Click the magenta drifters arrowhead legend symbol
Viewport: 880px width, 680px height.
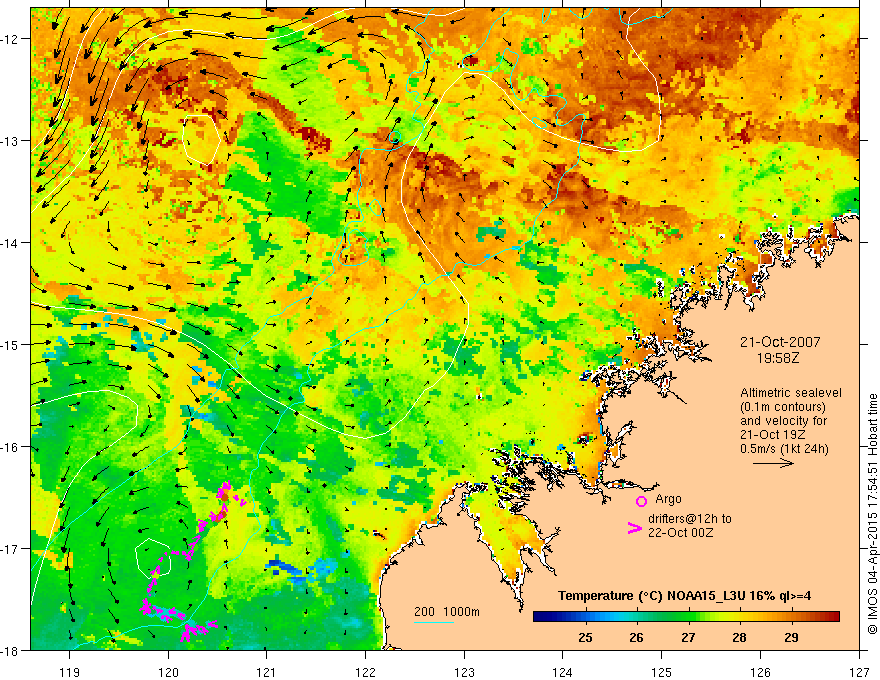click(634, 528)
